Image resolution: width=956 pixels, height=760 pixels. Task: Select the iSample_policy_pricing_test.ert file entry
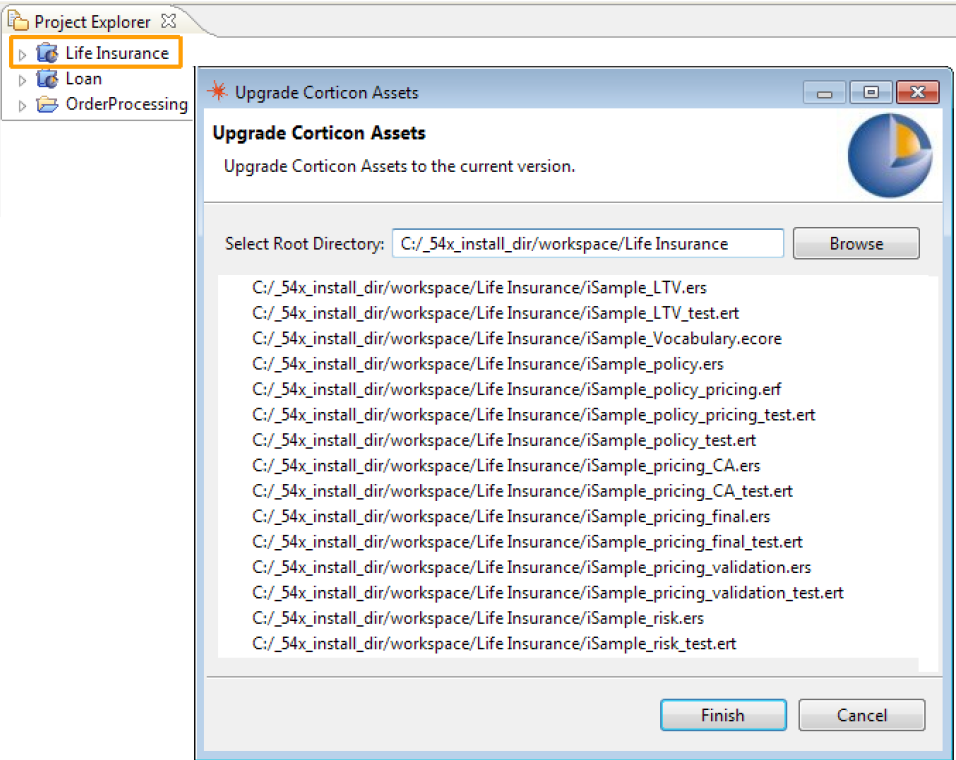[533, 415]
